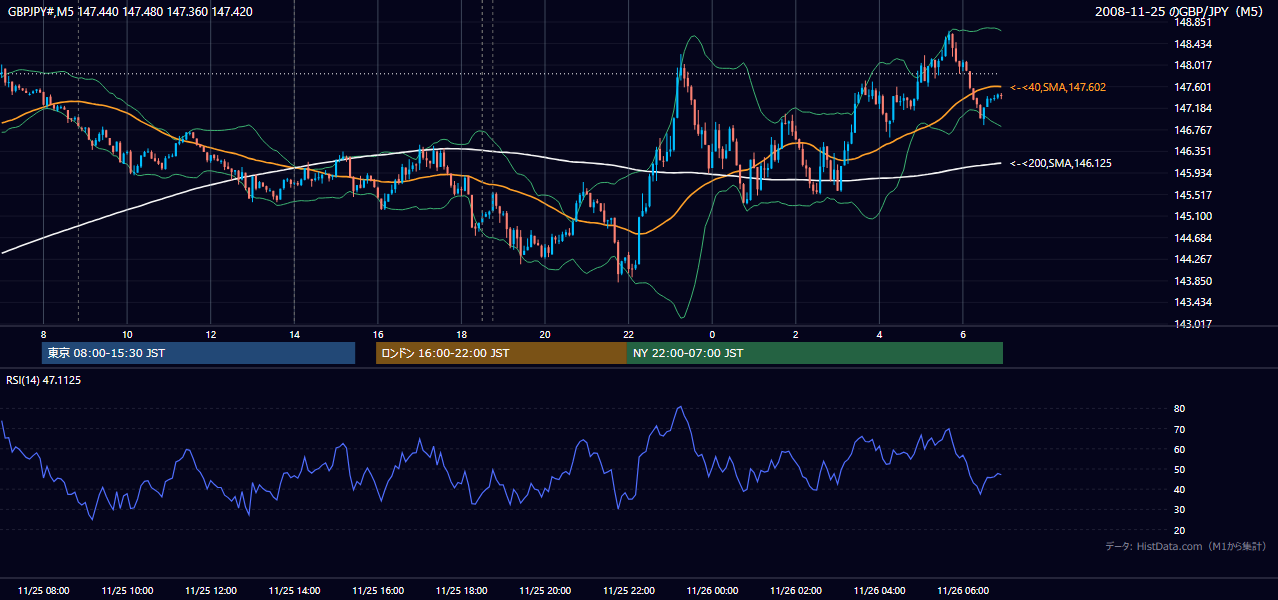
Task: Click the 11/25 22:00 bottom time label
Action: click(x=628, y=591)
